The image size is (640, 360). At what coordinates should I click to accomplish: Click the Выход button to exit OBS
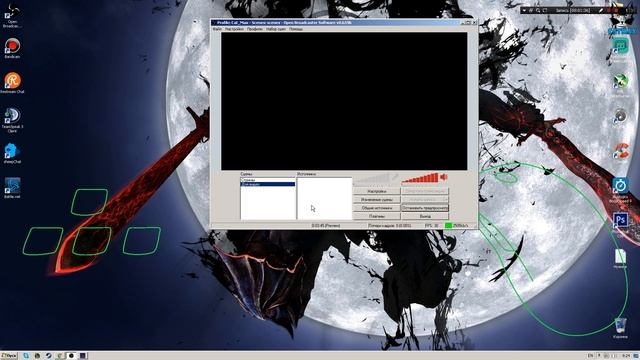tap(425, 216)
